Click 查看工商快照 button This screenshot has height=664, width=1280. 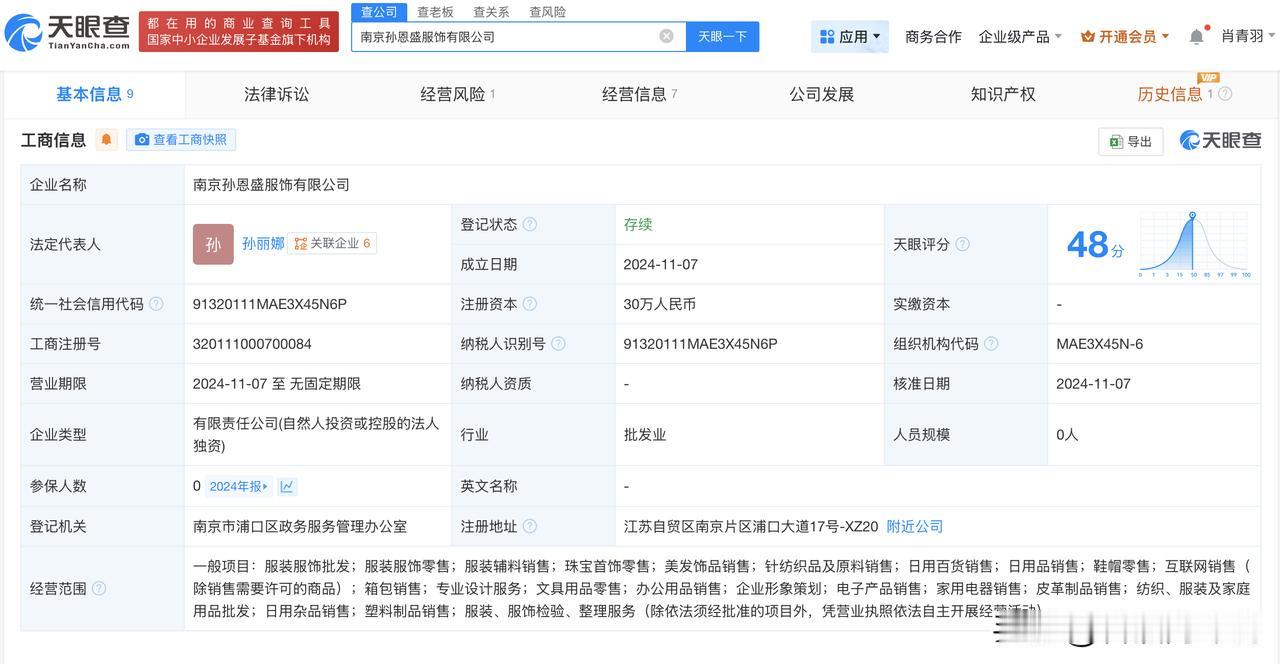[181, 140]
